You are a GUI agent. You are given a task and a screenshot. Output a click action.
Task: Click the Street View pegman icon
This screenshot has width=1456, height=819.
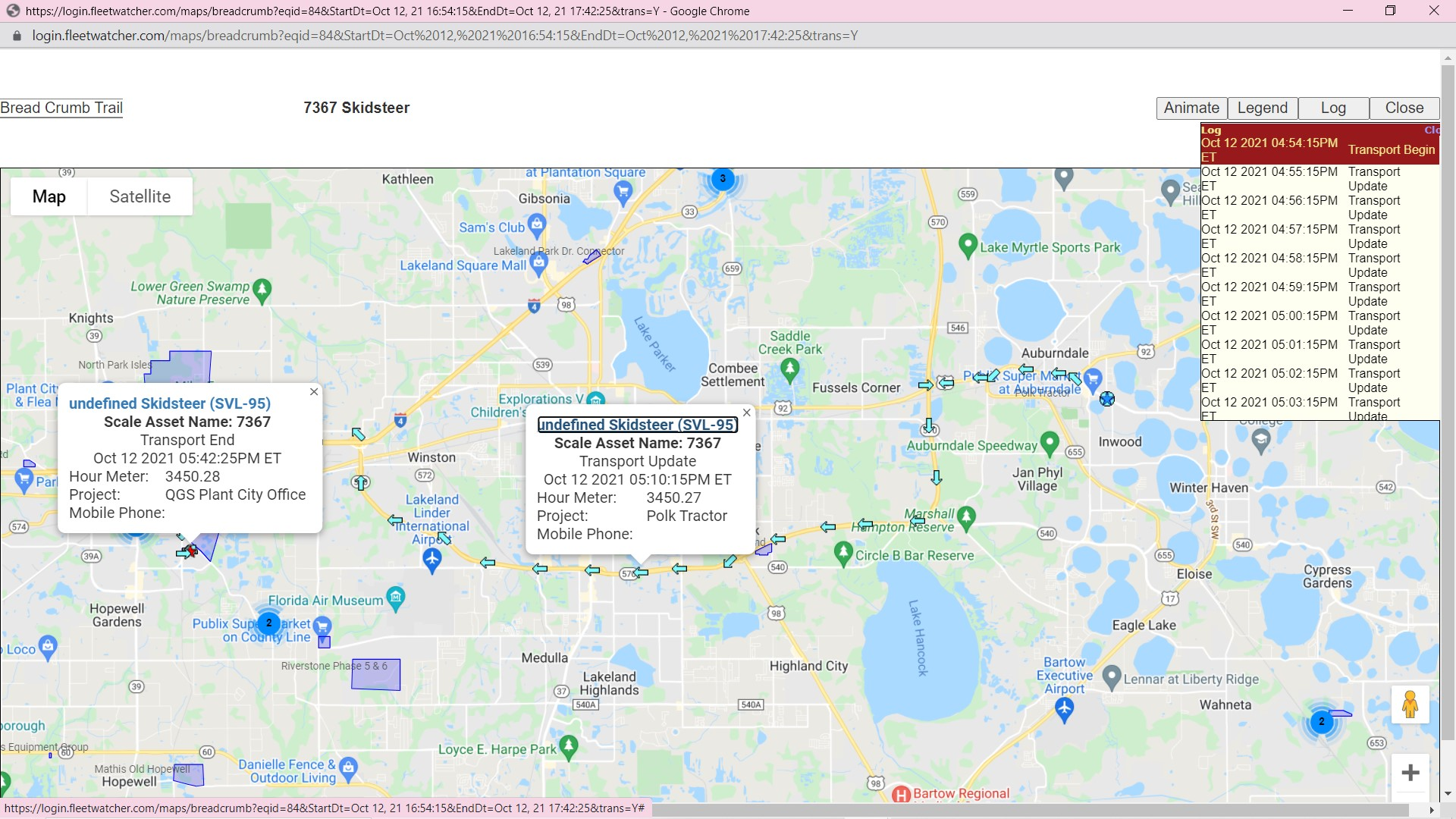1410,704
